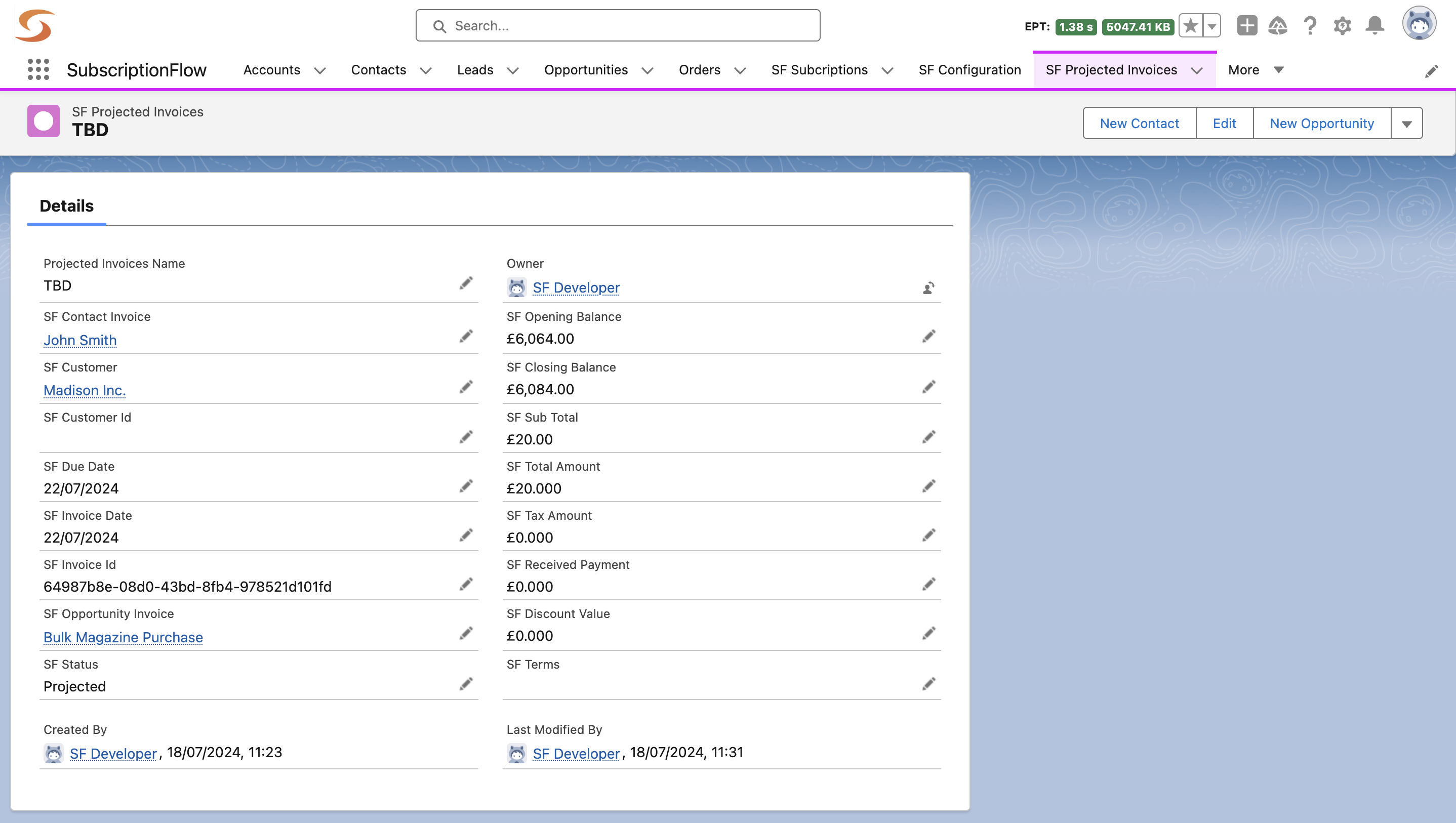Edit the SF Terms field

(x=928, y=684)
